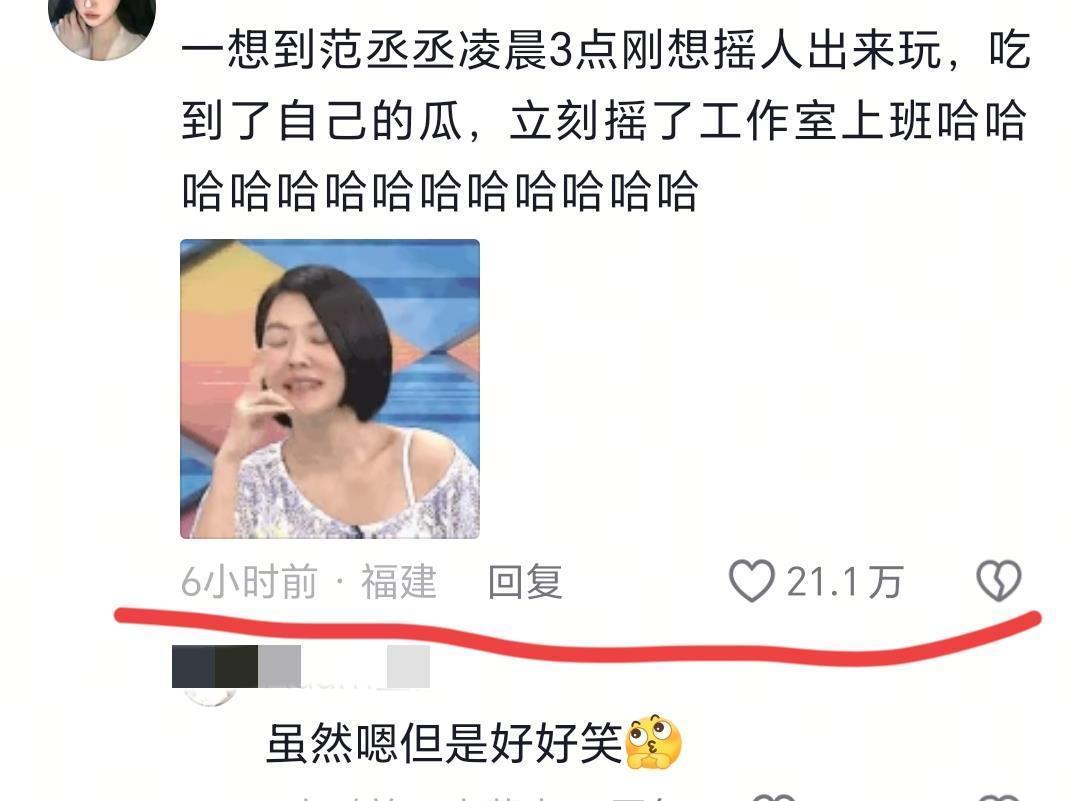This screenshot has width=1080, height=801.
Task: Click the red underline below the comment
Action: point(577,637)
